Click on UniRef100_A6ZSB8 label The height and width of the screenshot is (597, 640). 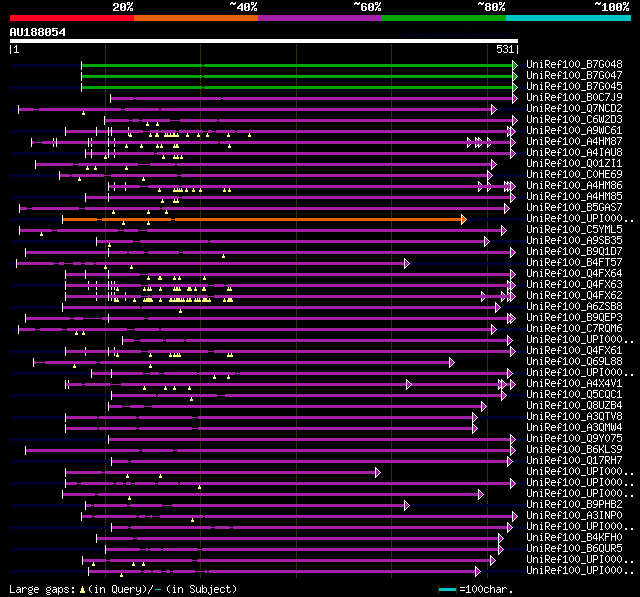click(574, 307)
